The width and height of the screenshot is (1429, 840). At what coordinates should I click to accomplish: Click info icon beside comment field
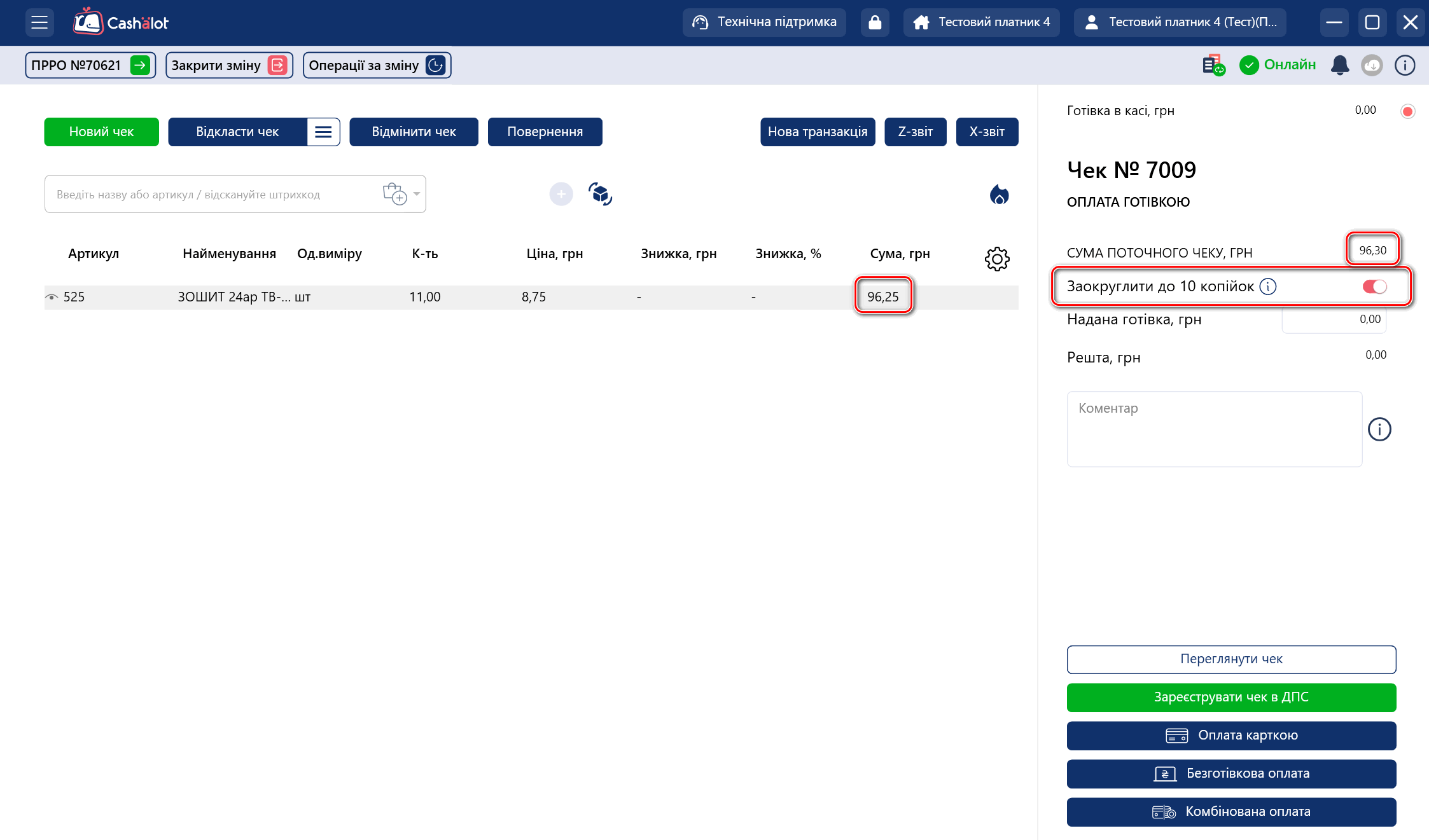pyautogui.click(x=1379, y=429)
